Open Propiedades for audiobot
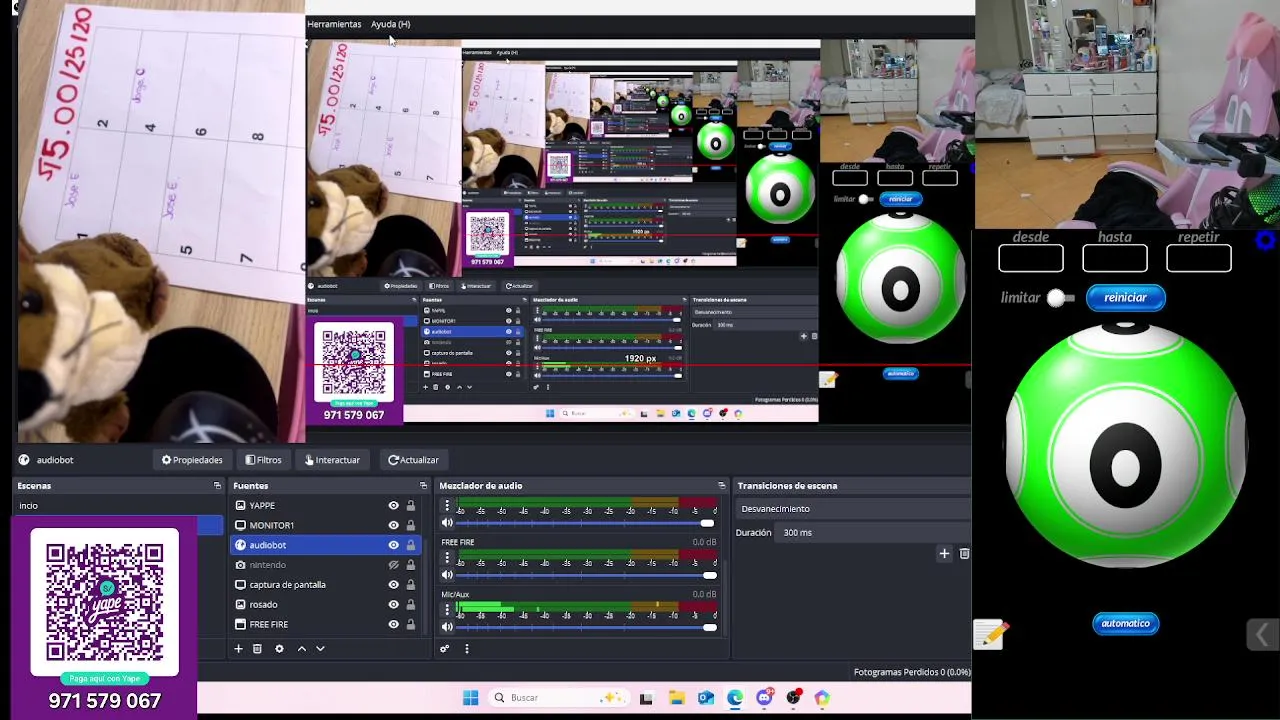Viewport: 1280px width, 720px height. click(x=192, y=460)
